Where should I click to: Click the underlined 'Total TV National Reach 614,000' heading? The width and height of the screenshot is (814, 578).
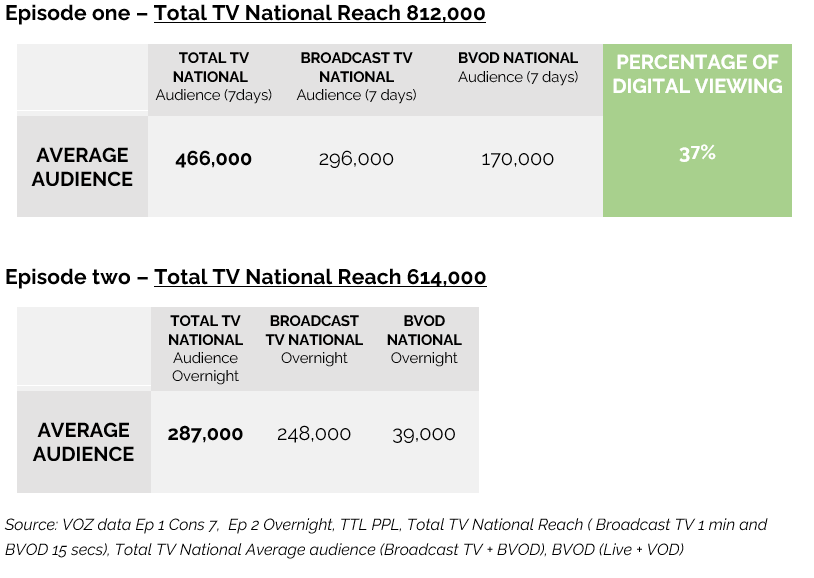tap(320, 277)
